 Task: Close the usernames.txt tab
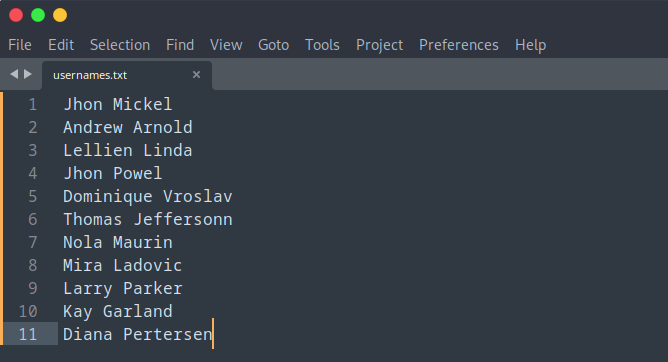click(196, 75)
